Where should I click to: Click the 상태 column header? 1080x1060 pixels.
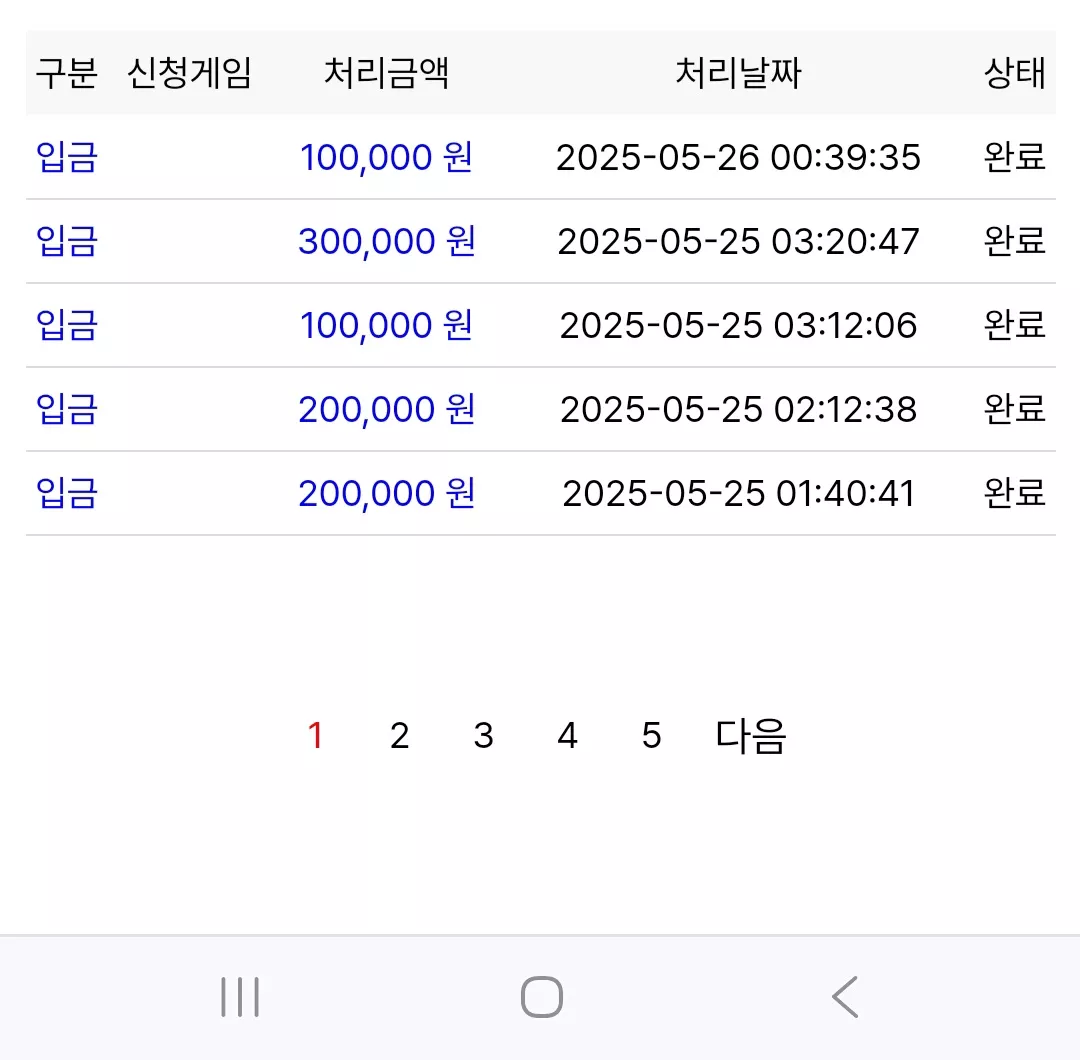(1015, 73)
